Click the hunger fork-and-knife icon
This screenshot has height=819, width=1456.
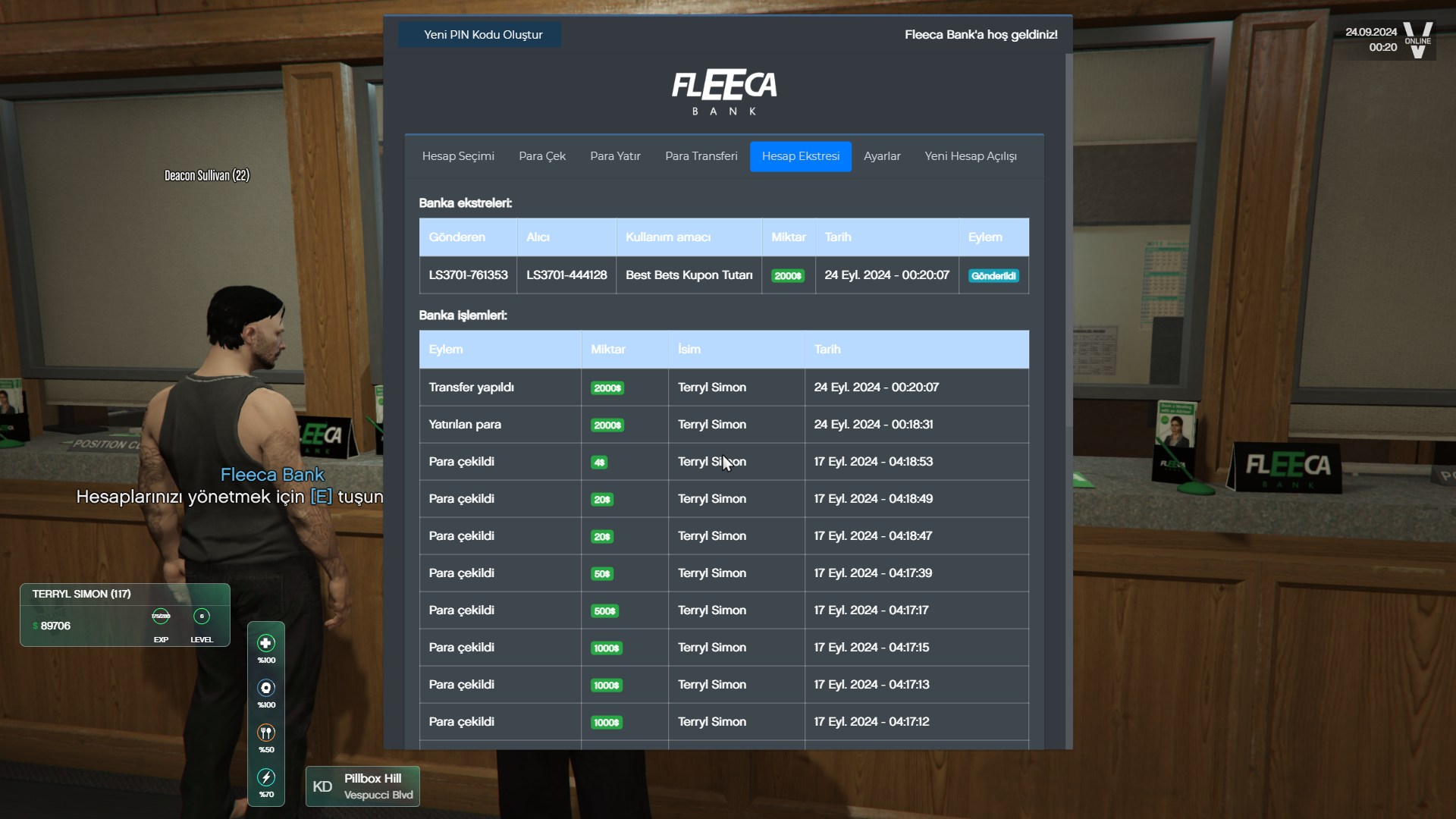265,733
